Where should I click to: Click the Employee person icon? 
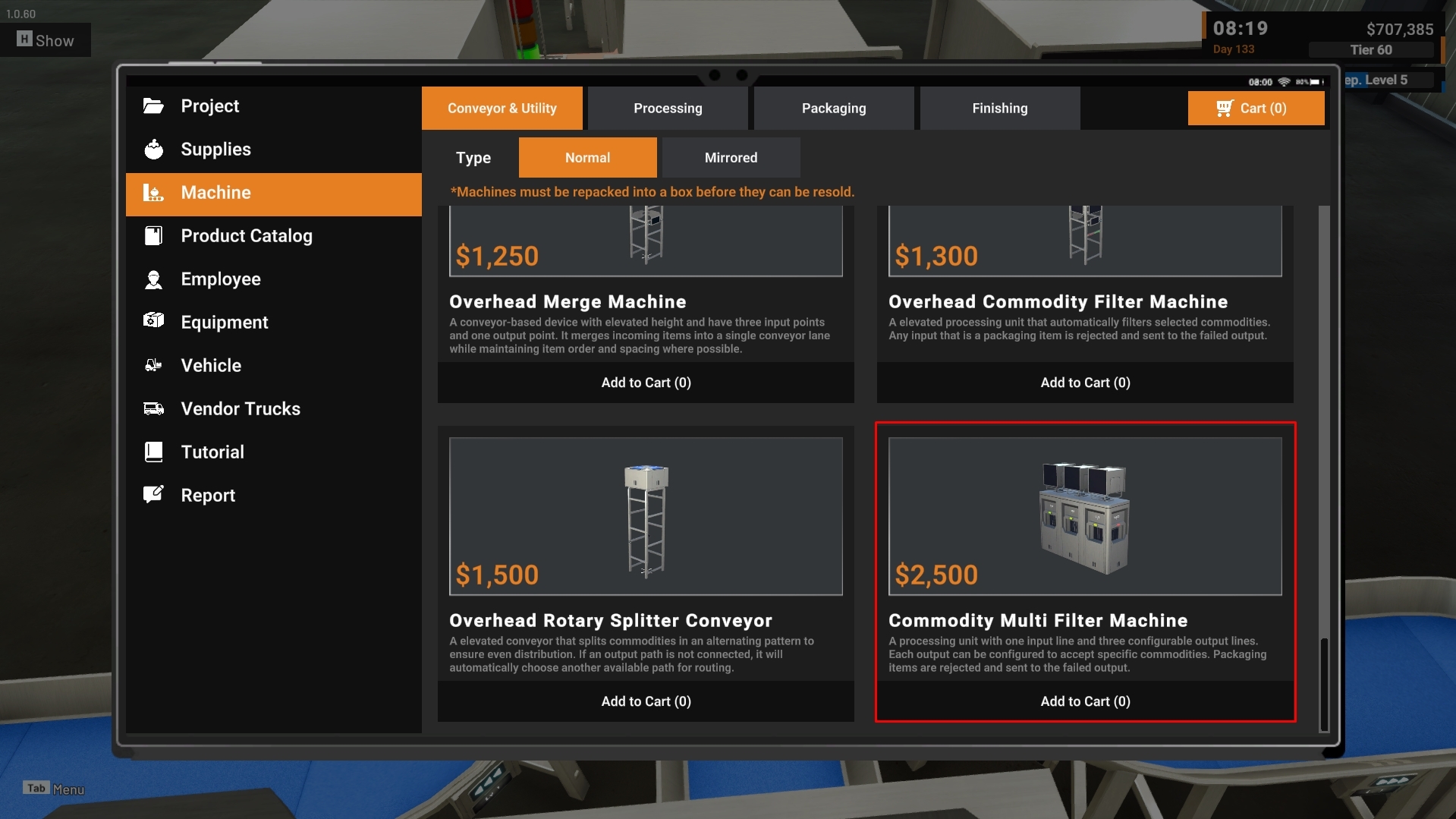click(x=153, y=279)
